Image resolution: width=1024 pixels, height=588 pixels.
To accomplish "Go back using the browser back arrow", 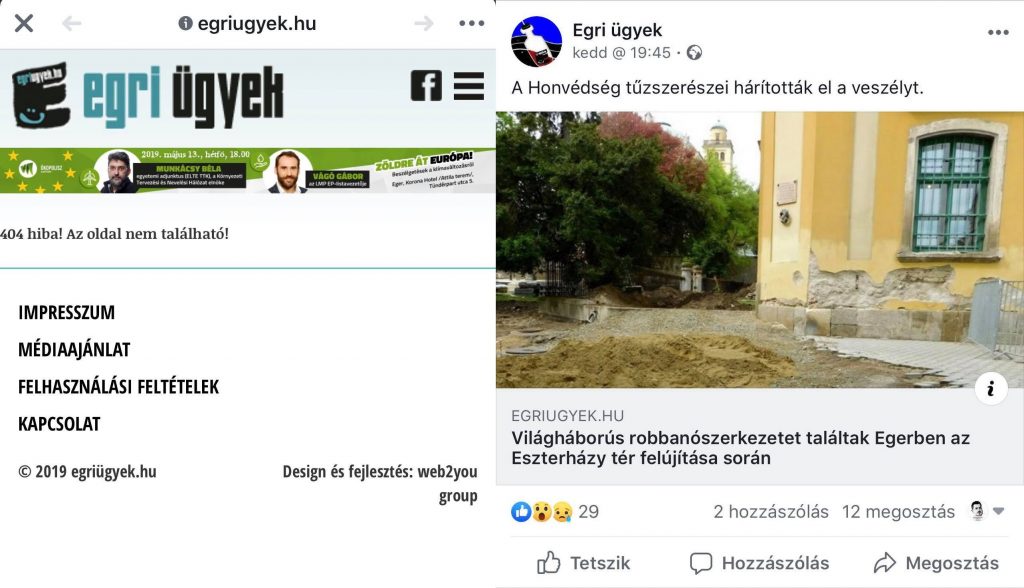I will point(71,24).
